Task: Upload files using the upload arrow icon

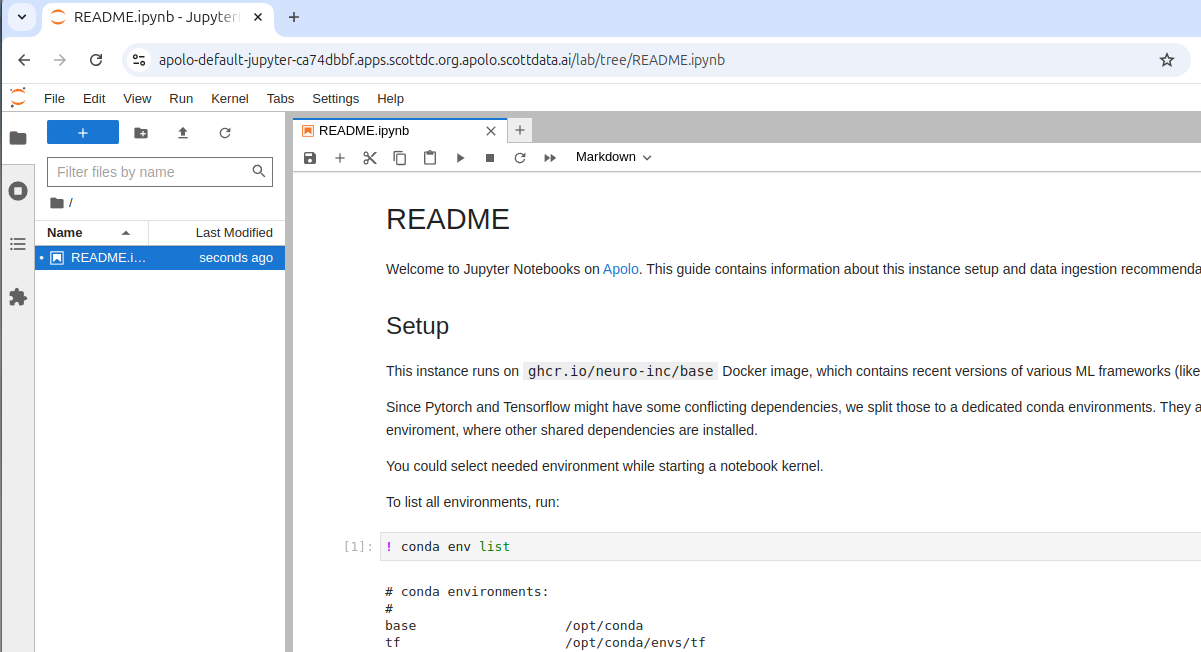Action: click(x=183, y=133)
